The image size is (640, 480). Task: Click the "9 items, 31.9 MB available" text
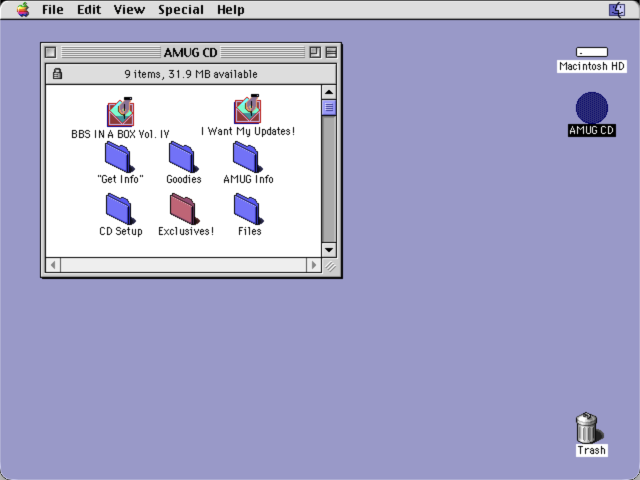(191, 74)
